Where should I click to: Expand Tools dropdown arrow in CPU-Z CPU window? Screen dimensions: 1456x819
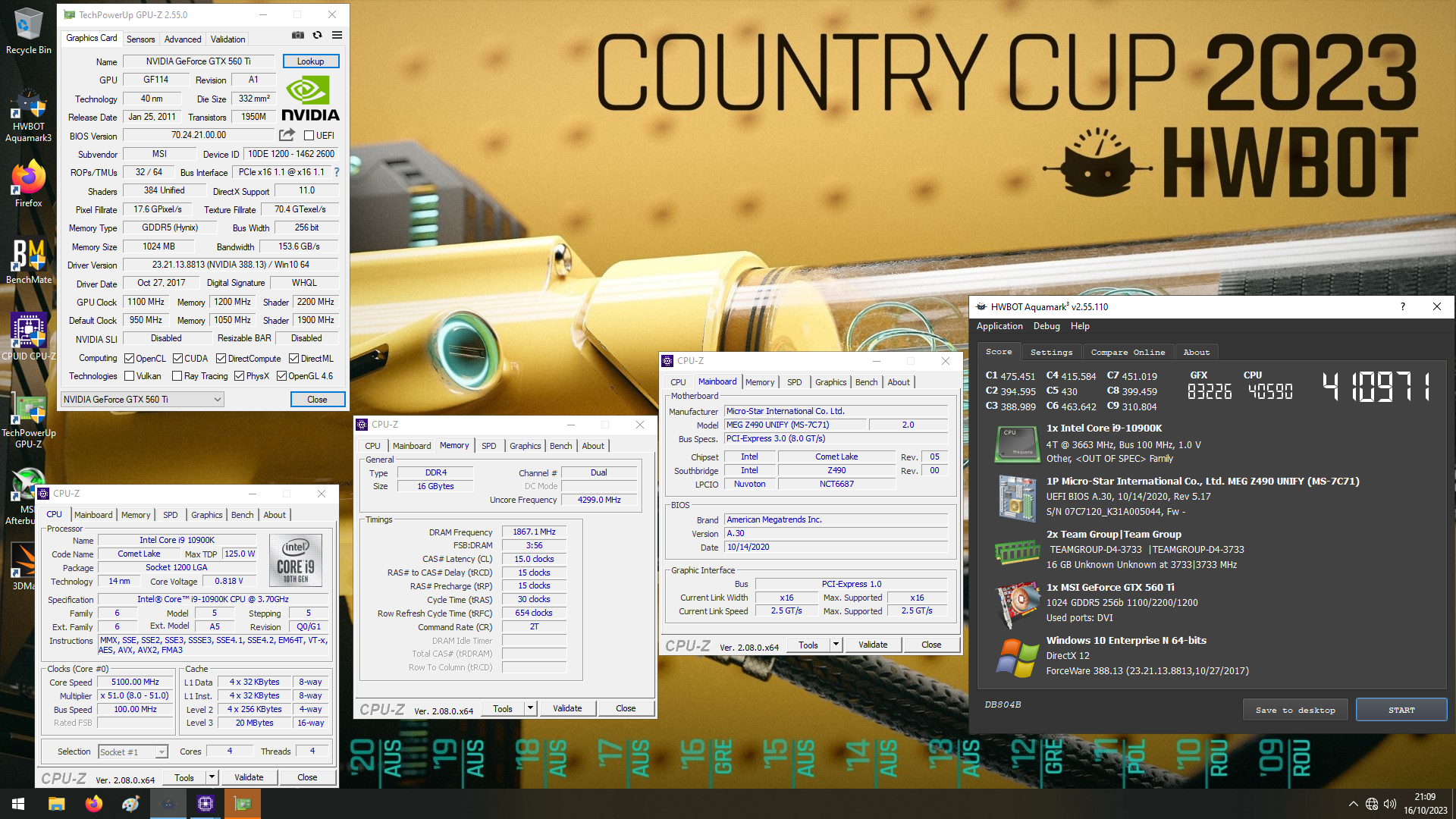(x=212, y=777)
